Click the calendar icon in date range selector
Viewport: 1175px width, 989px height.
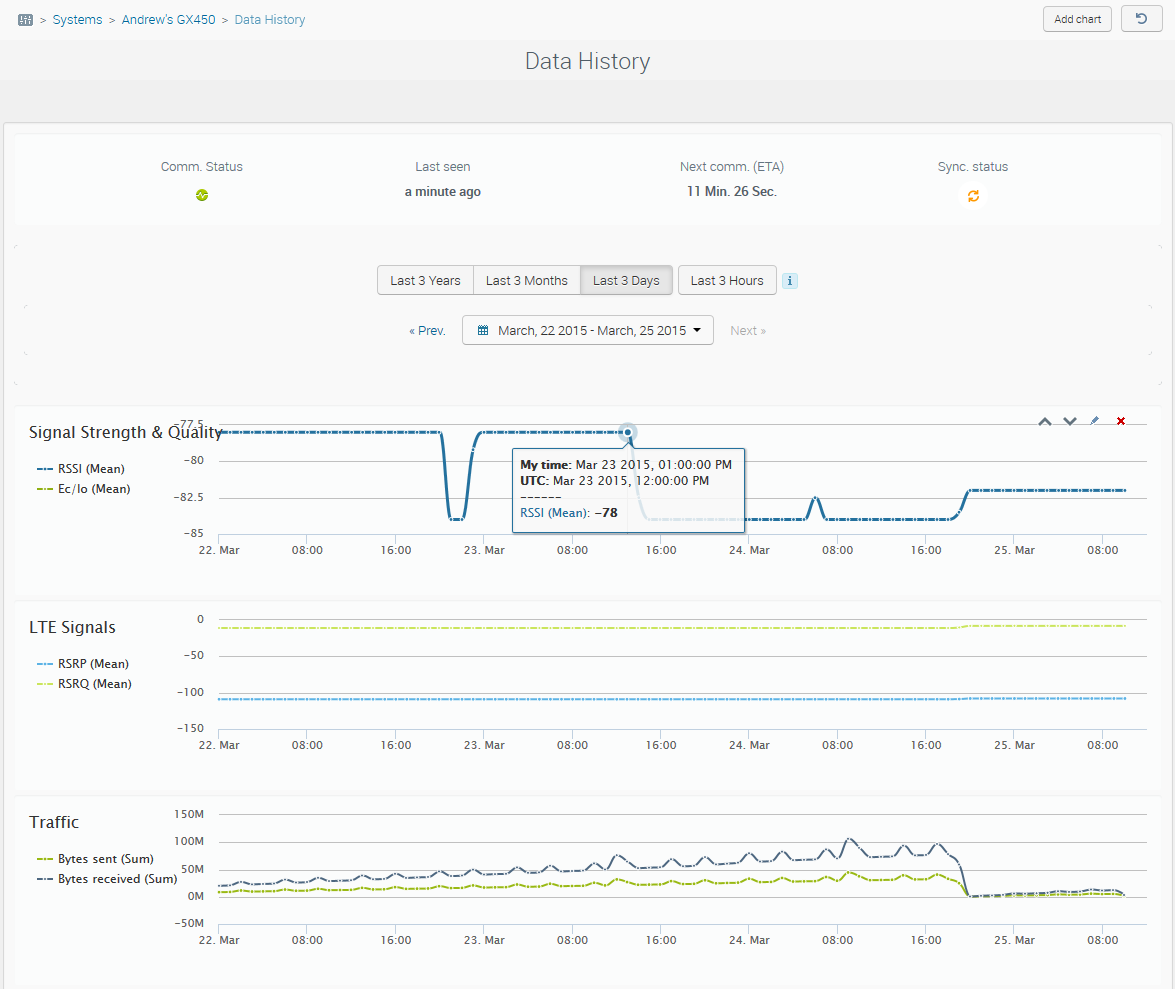(481, 330)
